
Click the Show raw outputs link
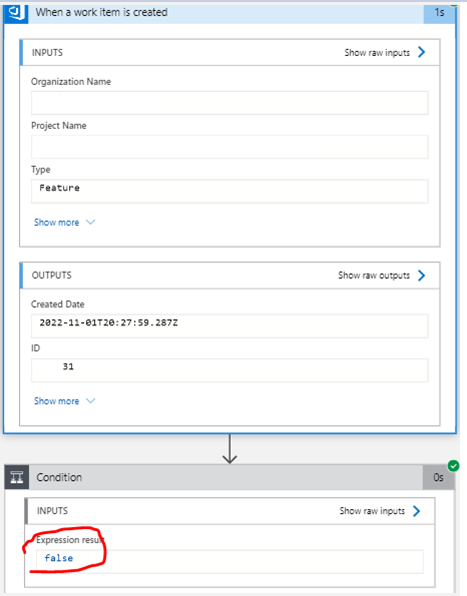point(374,276)
